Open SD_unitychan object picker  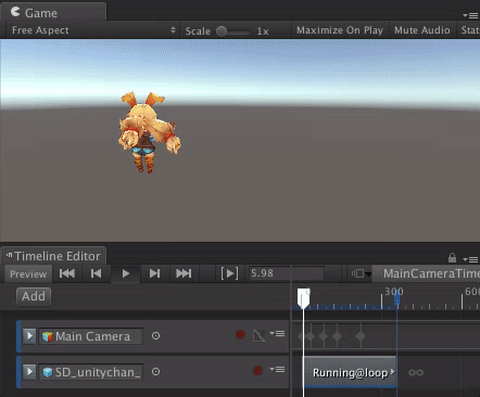point(155,372)
